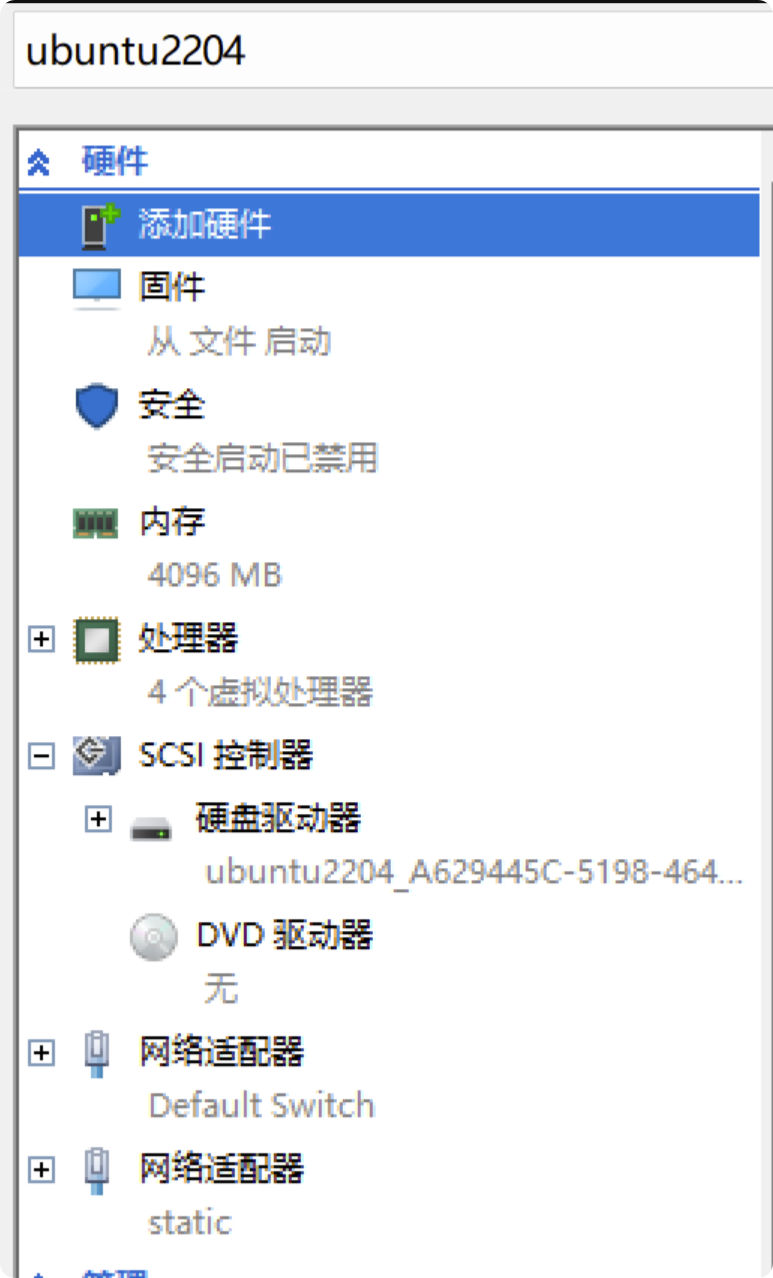
Task: Click the Processor (处理器) chip icon
Action: coord(96,640)
